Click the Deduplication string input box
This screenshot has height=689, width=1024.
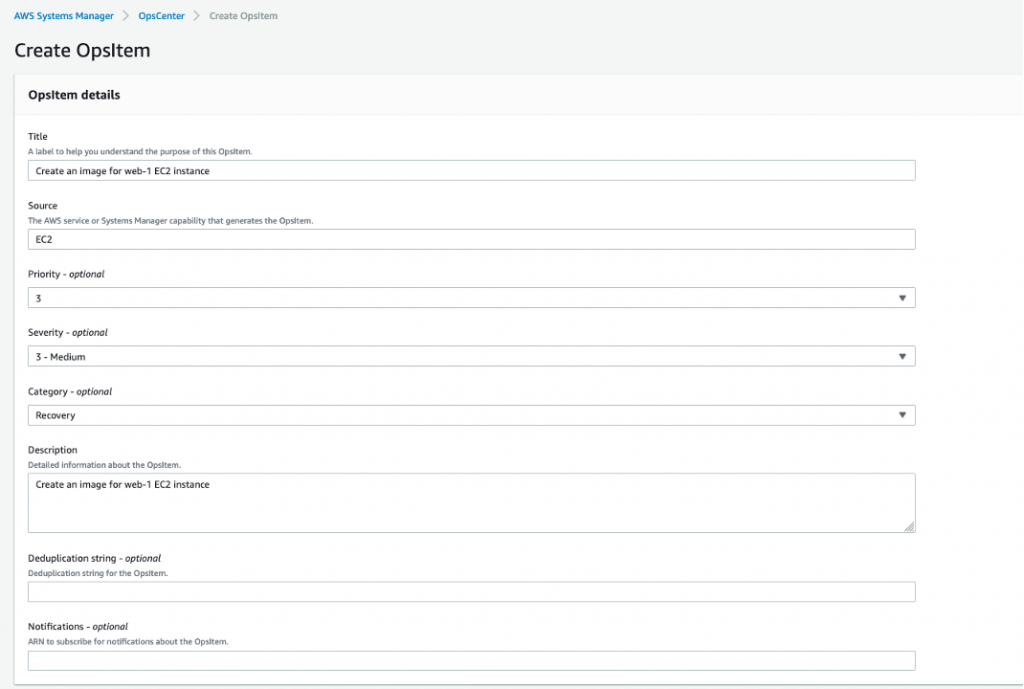pos(470,591)
